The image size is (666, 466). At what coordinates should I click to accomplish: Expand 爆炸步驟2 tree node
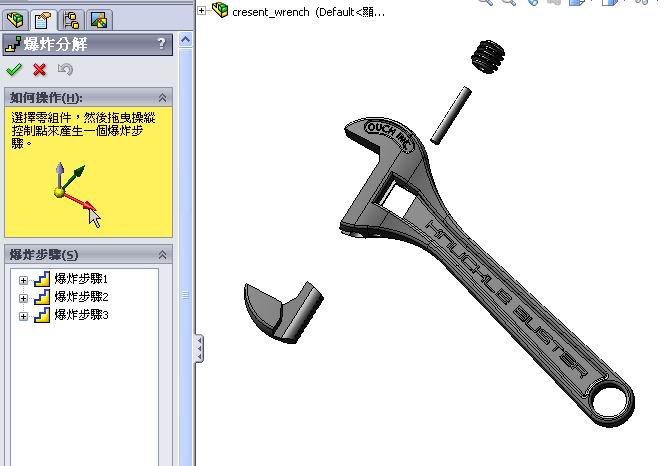23,298
